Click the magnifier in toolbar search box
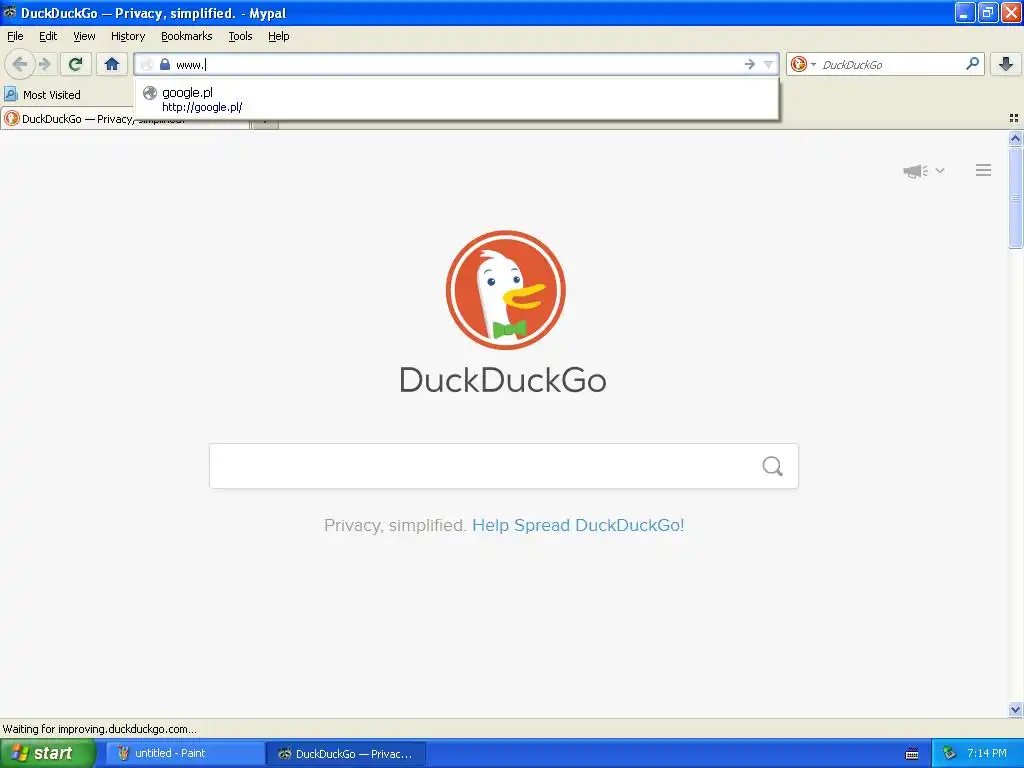The width and height of the screenshot is (1024, 768). (972, 63)
